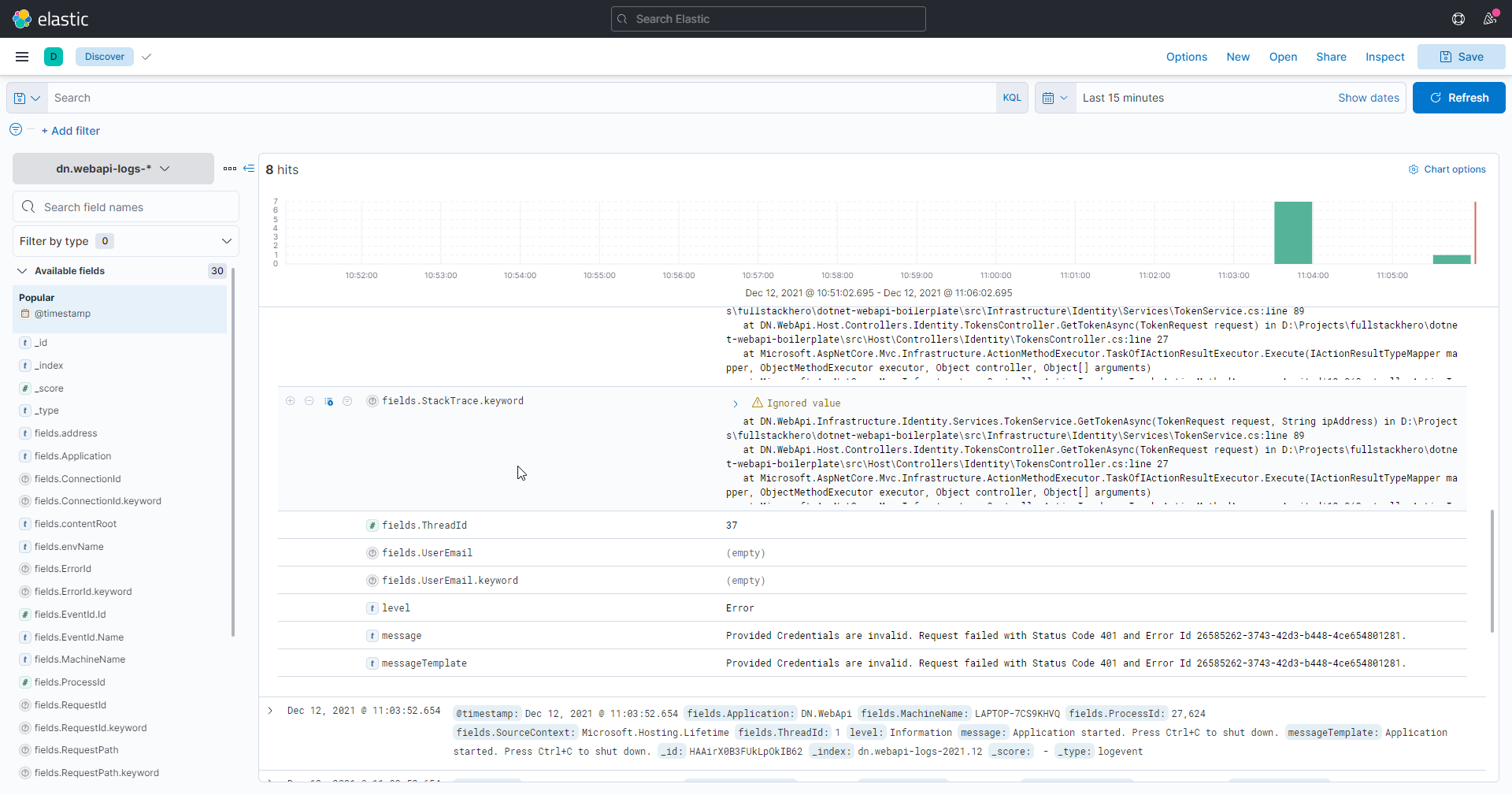Open the Inspect menu
Viewport: 1512px width, 795px height.
(x=1384, y=56)
